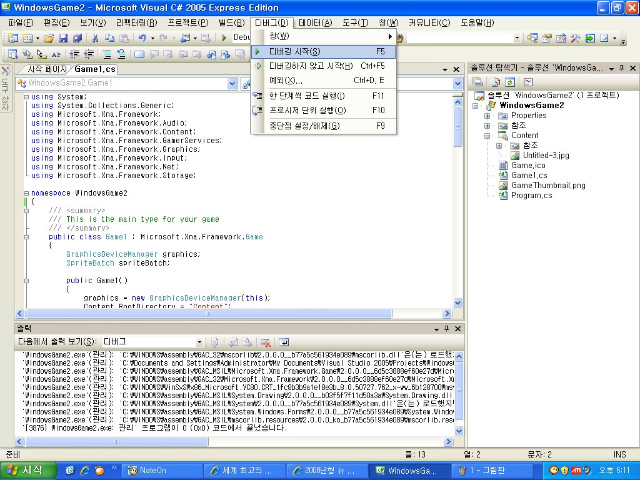The height and width of the screenshot is (480, 640).
Task: Click the left-edge 도구 상자 toolbox tab
Action: coord(5,90)
